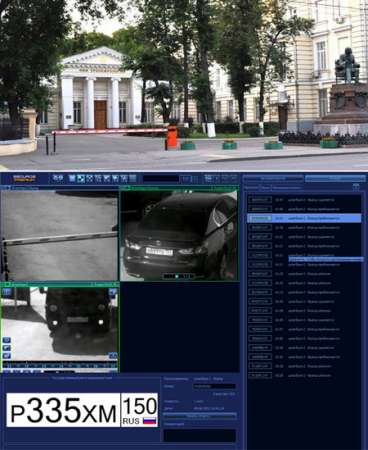This screenshot has height=450, width=368.
Task: Click the last layout icon in top toolbar
Action: [132, 179]
